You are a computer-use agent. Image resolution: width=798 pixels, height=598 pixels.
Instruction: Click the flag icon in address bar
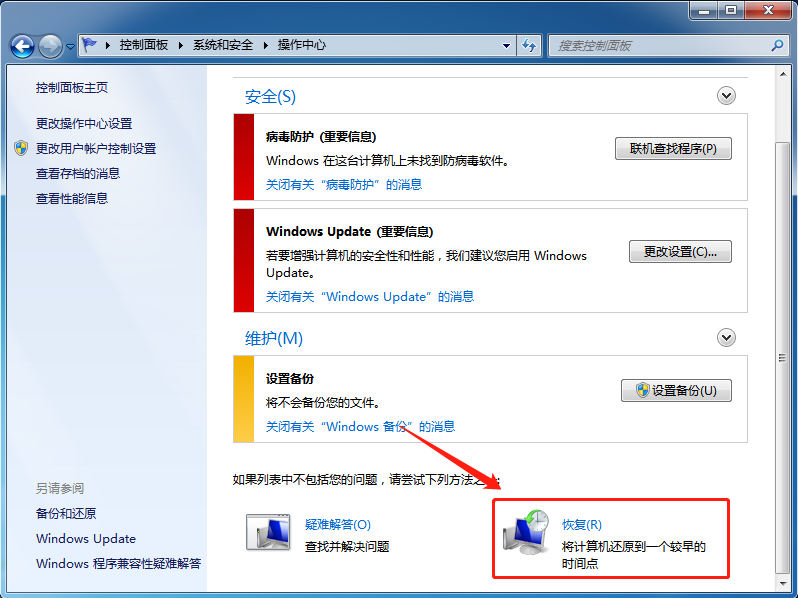(x=90, y=45)
